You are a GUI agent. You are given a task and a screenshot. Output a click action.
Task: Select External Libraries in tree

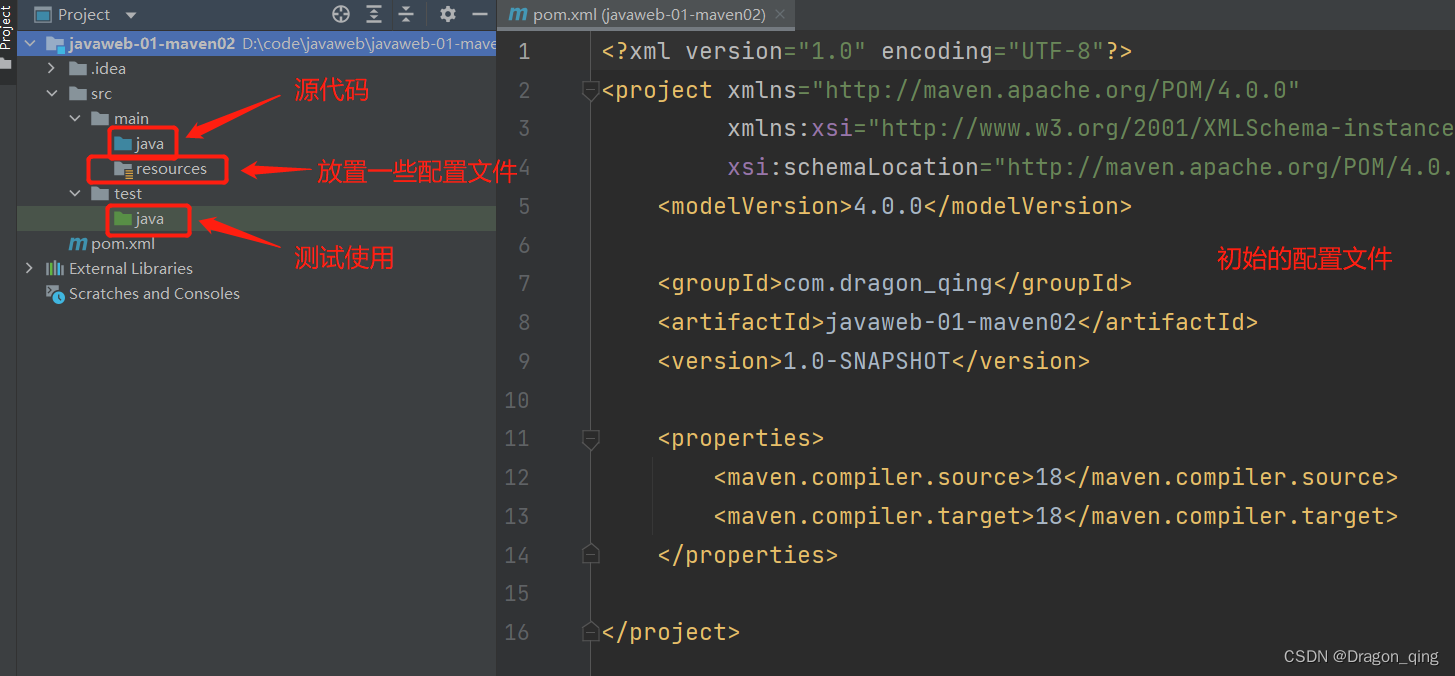pyautogui.click(x=131, y=268)
